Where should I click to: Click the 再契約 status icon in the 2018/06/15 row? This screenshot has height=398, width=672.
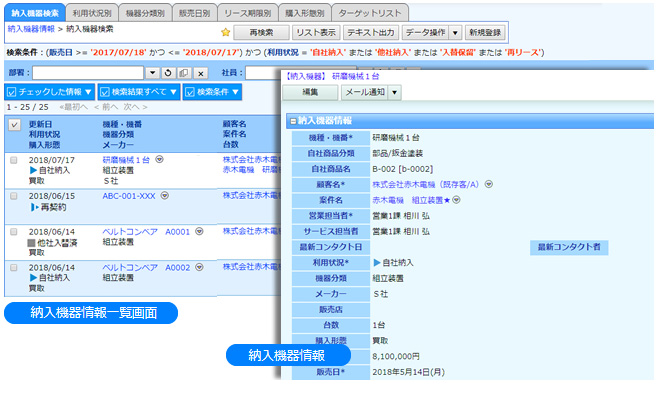34,207
